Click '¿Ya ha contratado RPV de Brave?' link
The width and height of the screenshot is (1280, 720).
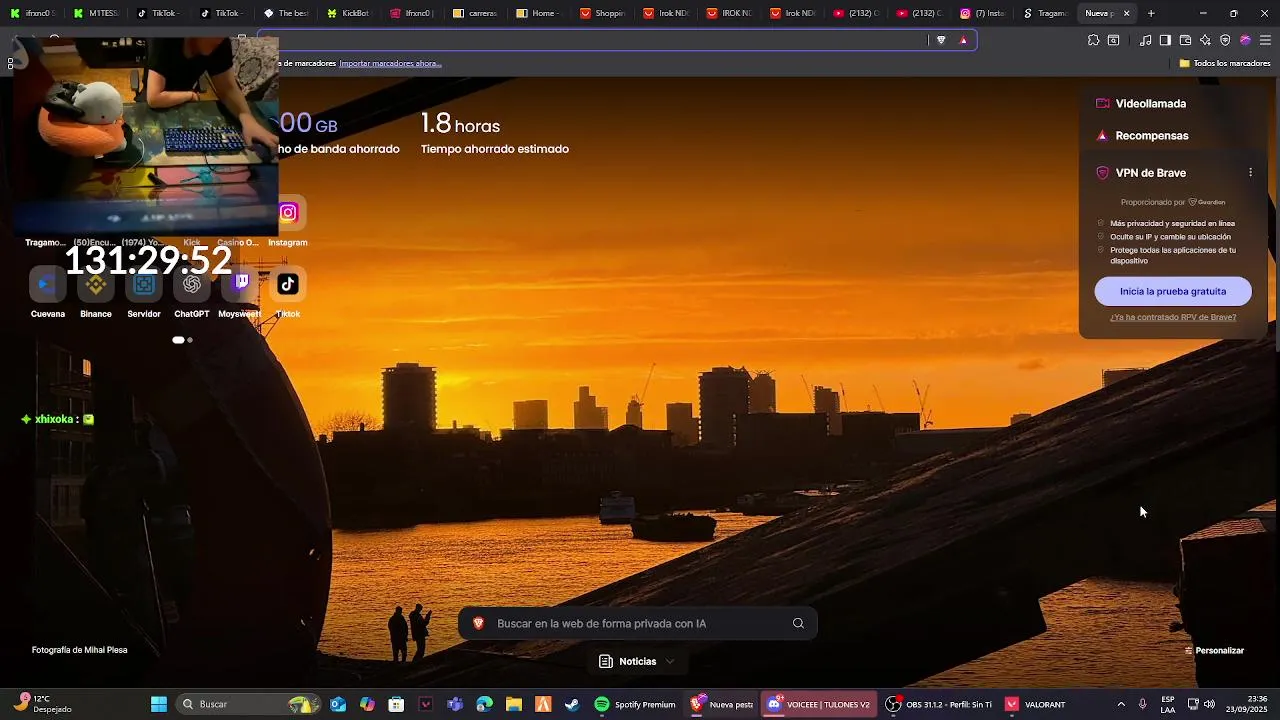pyautogui.click(x=1173, y=317)
